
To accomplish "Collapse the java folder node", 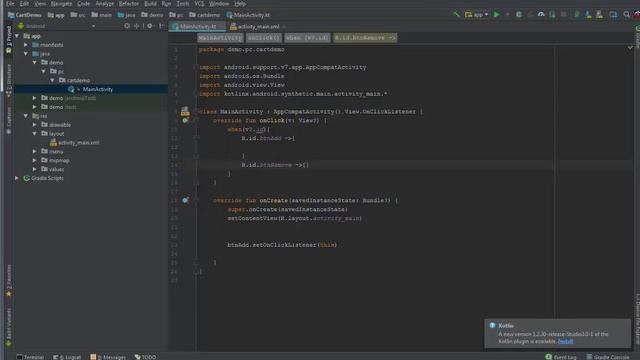I will point(26,53).
